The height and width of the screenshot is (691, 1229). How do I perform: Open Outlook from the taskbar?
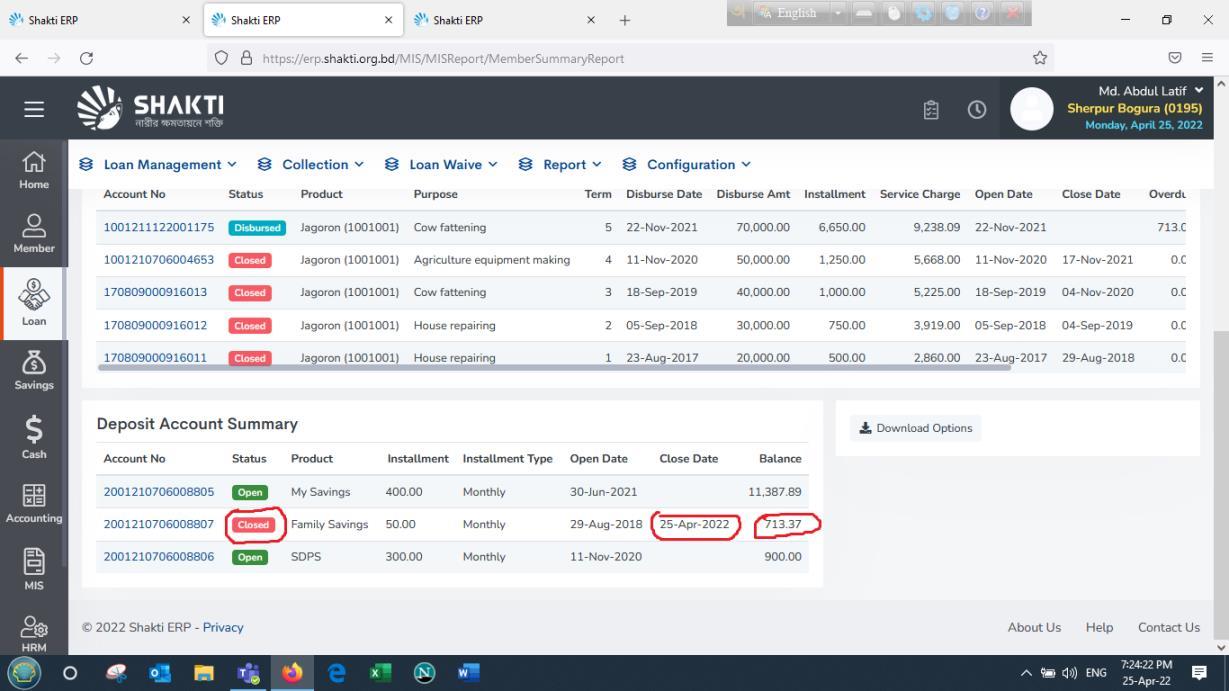[x=160, y=673]
